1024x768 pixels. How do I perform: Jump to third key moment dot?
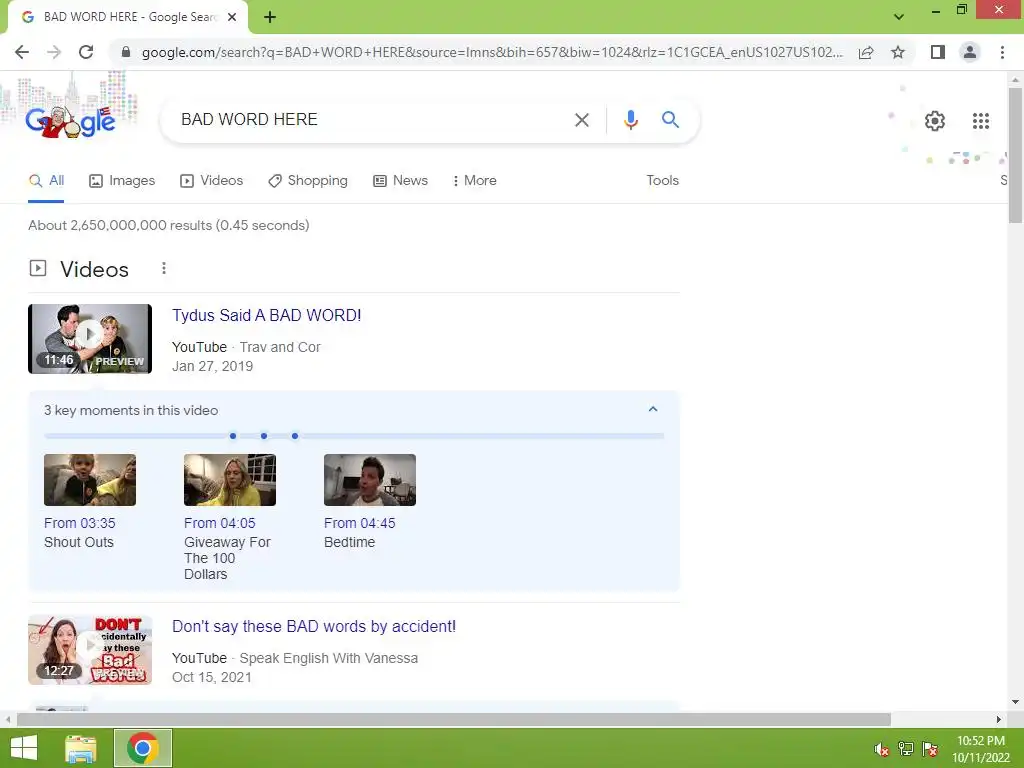click(295, 436)
